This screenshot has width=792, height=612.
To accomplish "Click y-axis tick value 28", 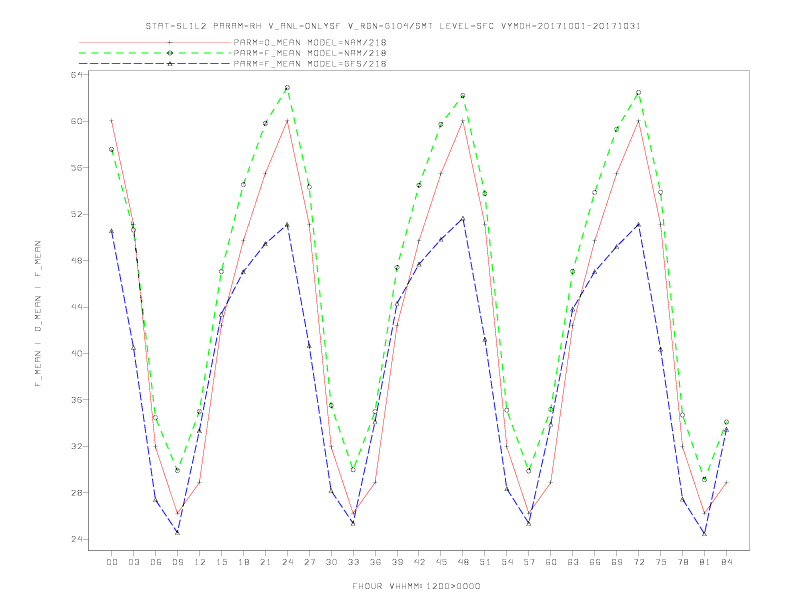I will [76, 493].
